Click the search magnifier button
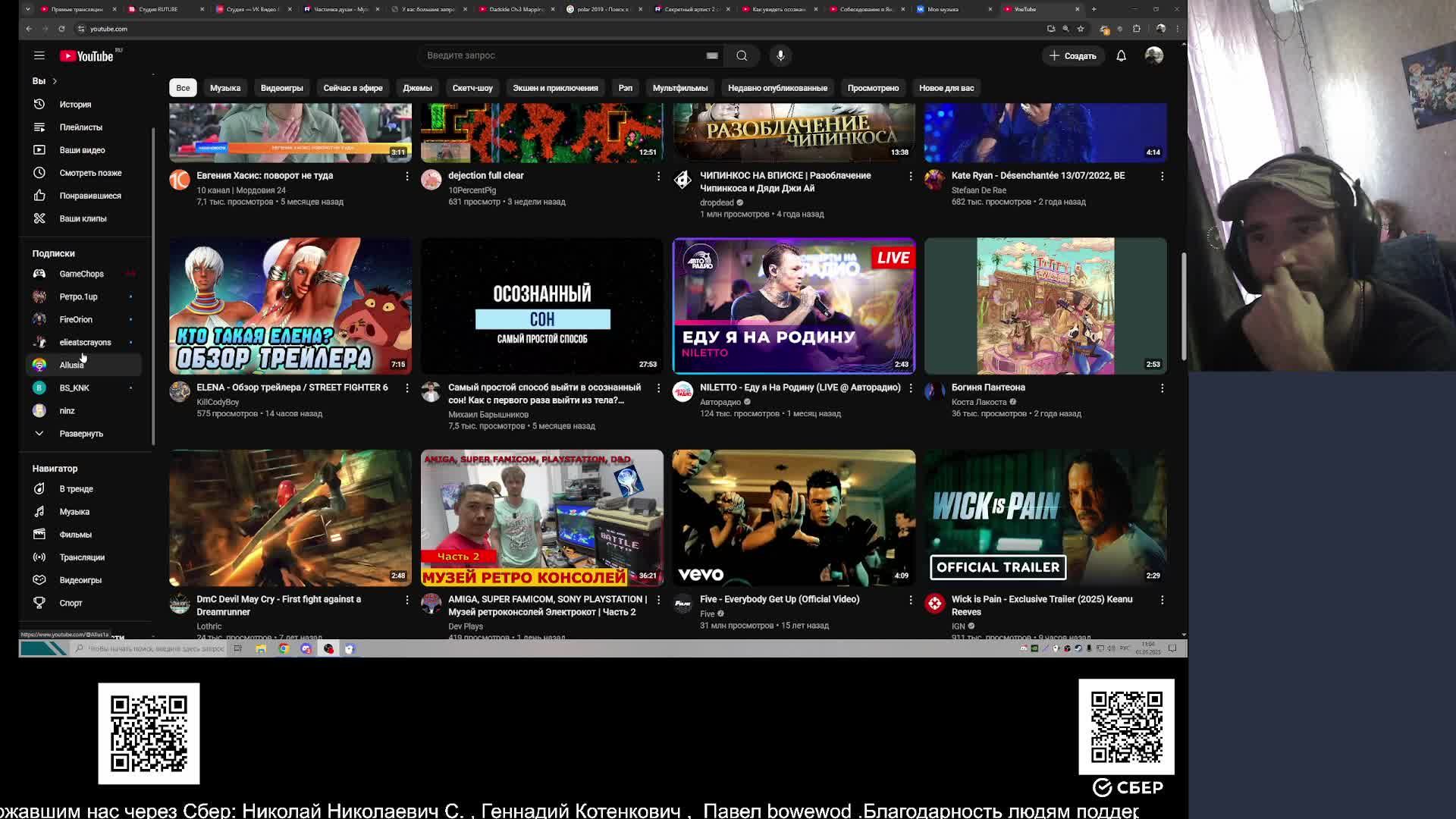 point(742,55)
